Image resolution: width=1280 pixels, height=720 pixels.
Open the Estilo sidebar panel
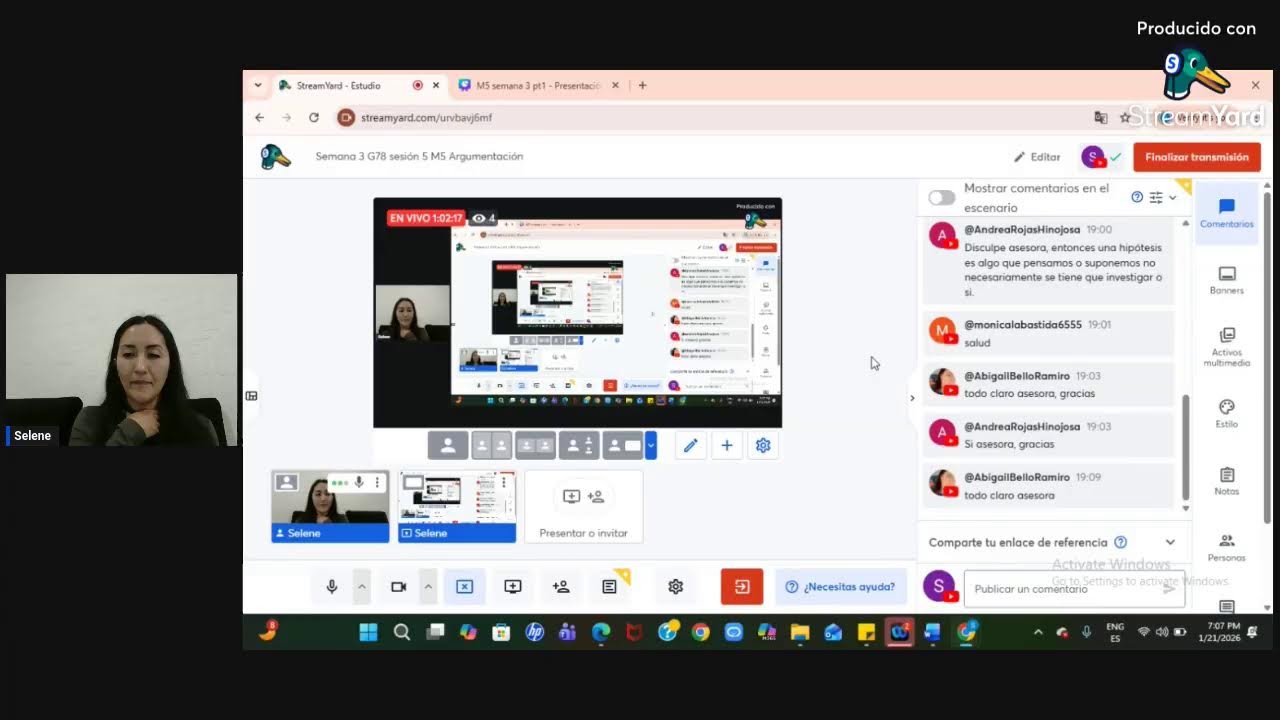point(1226,413)
